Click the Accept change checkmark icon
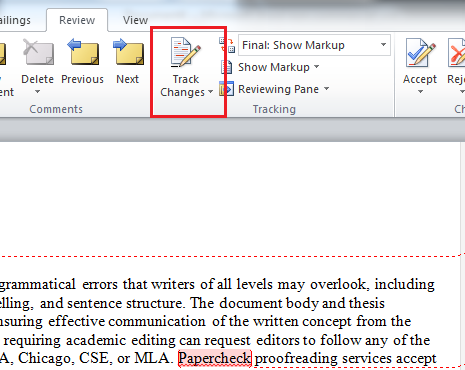 [421, 53]
